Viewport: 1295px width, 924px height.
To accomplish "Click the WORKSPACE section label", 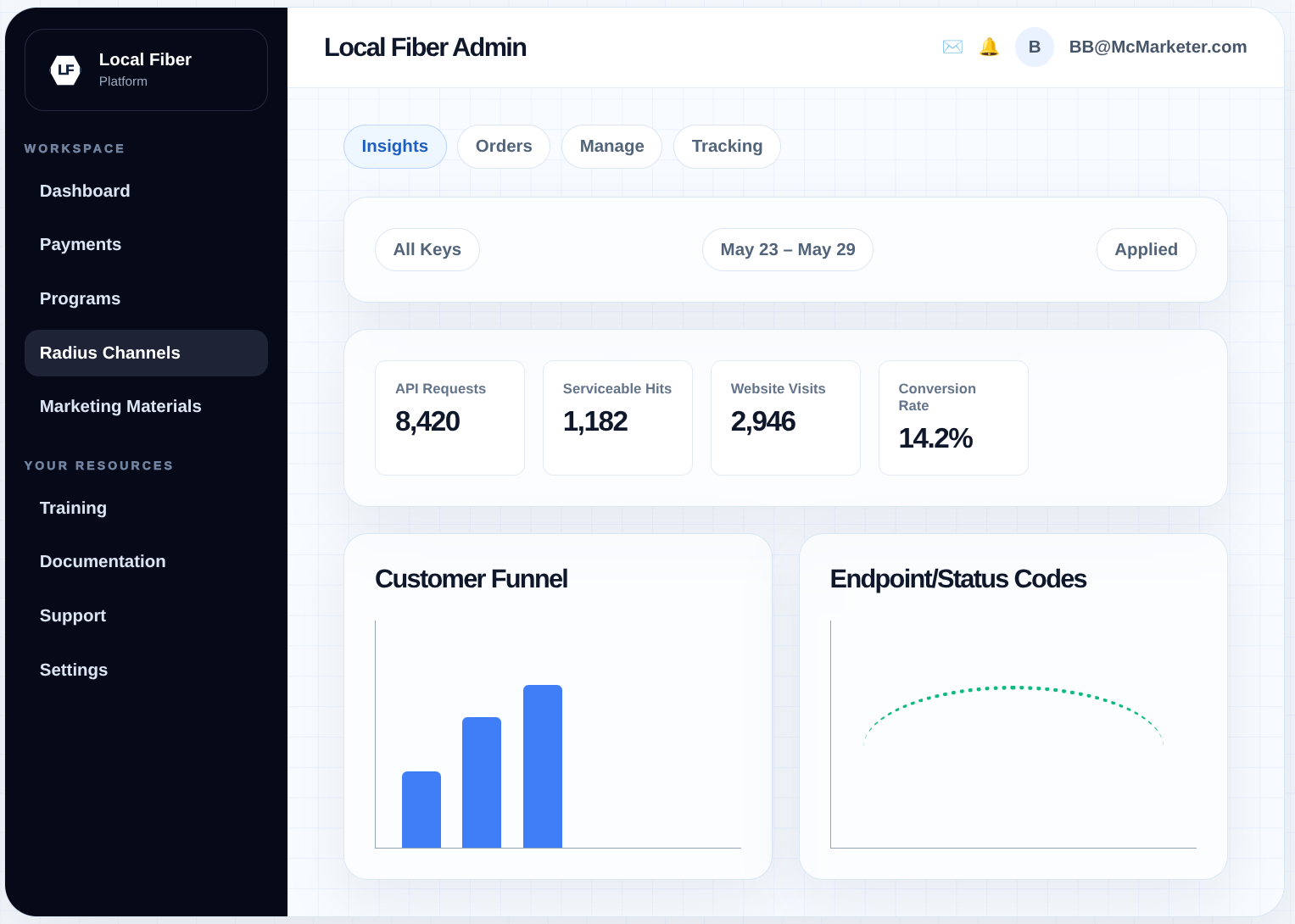I will (x=75, y=148).
